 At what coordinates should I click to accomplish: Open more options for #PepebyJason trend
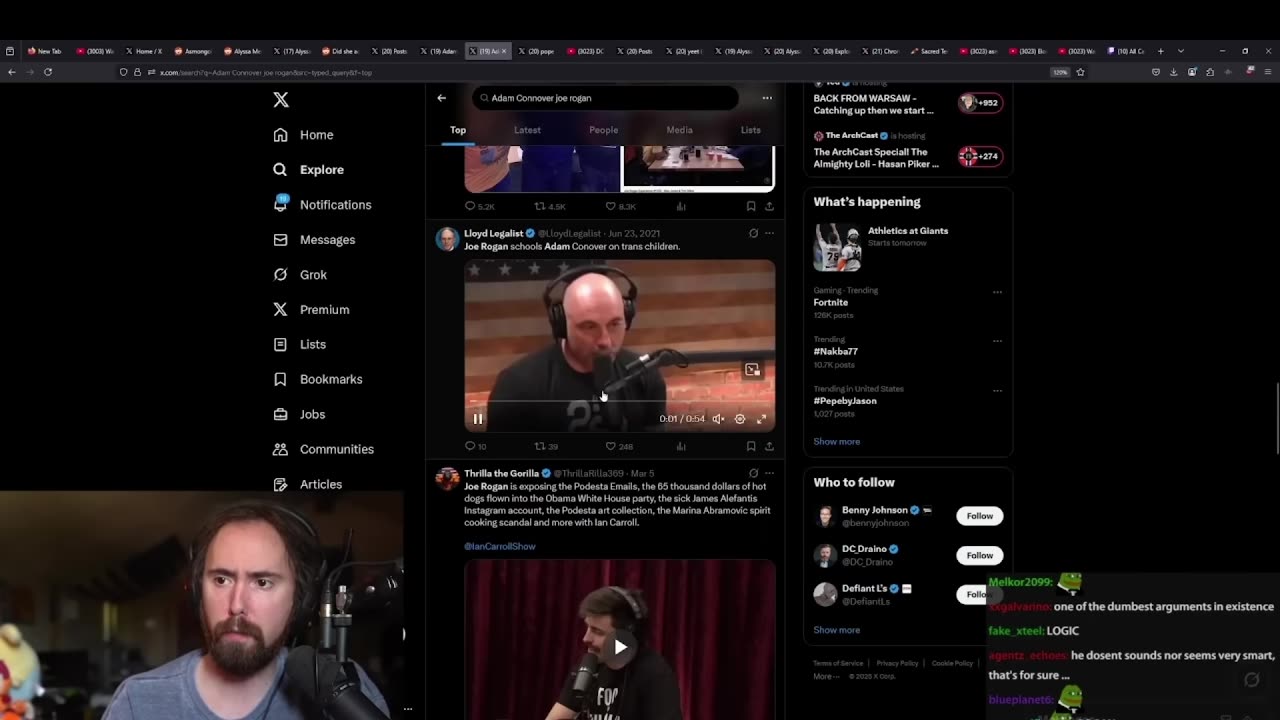click(997, 390)
